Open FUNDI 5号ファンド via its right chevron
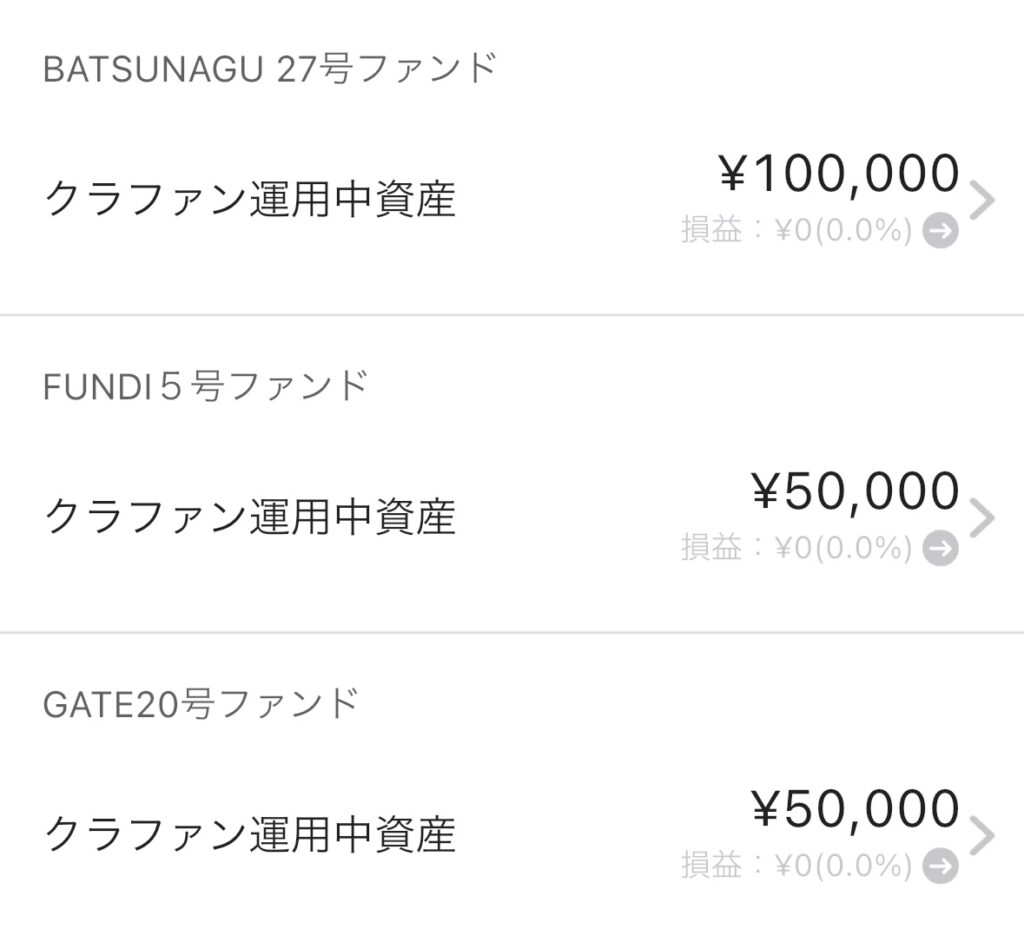The width and height of the screenshot is (1024, 929). coord(983,518)
